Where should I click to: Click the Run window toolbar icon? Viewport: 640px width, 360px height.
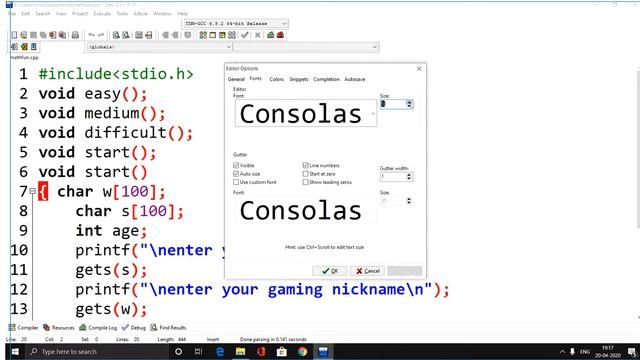(x=213, y=35)
